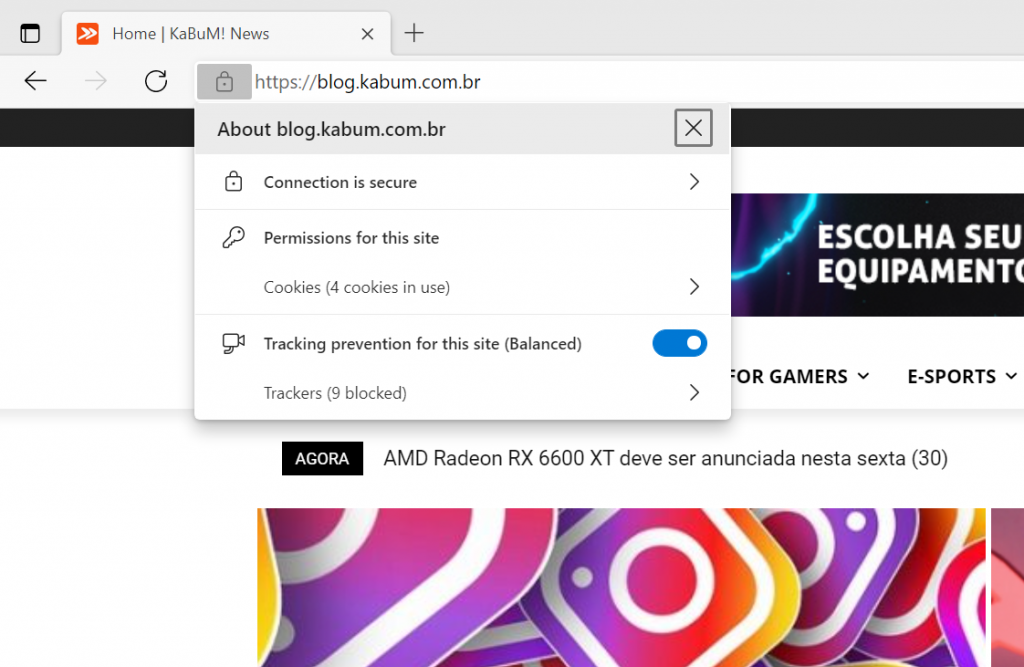Click the greyed-out forward arrow
Viewport: 1024px width, 667px height.
pyautogui.click(x=96, y=82)
